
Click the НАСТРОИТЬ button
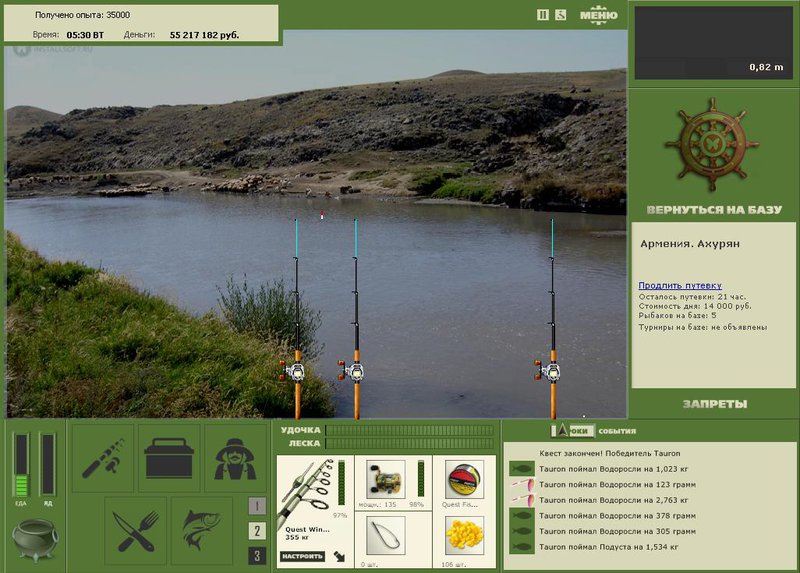point(302,556)
